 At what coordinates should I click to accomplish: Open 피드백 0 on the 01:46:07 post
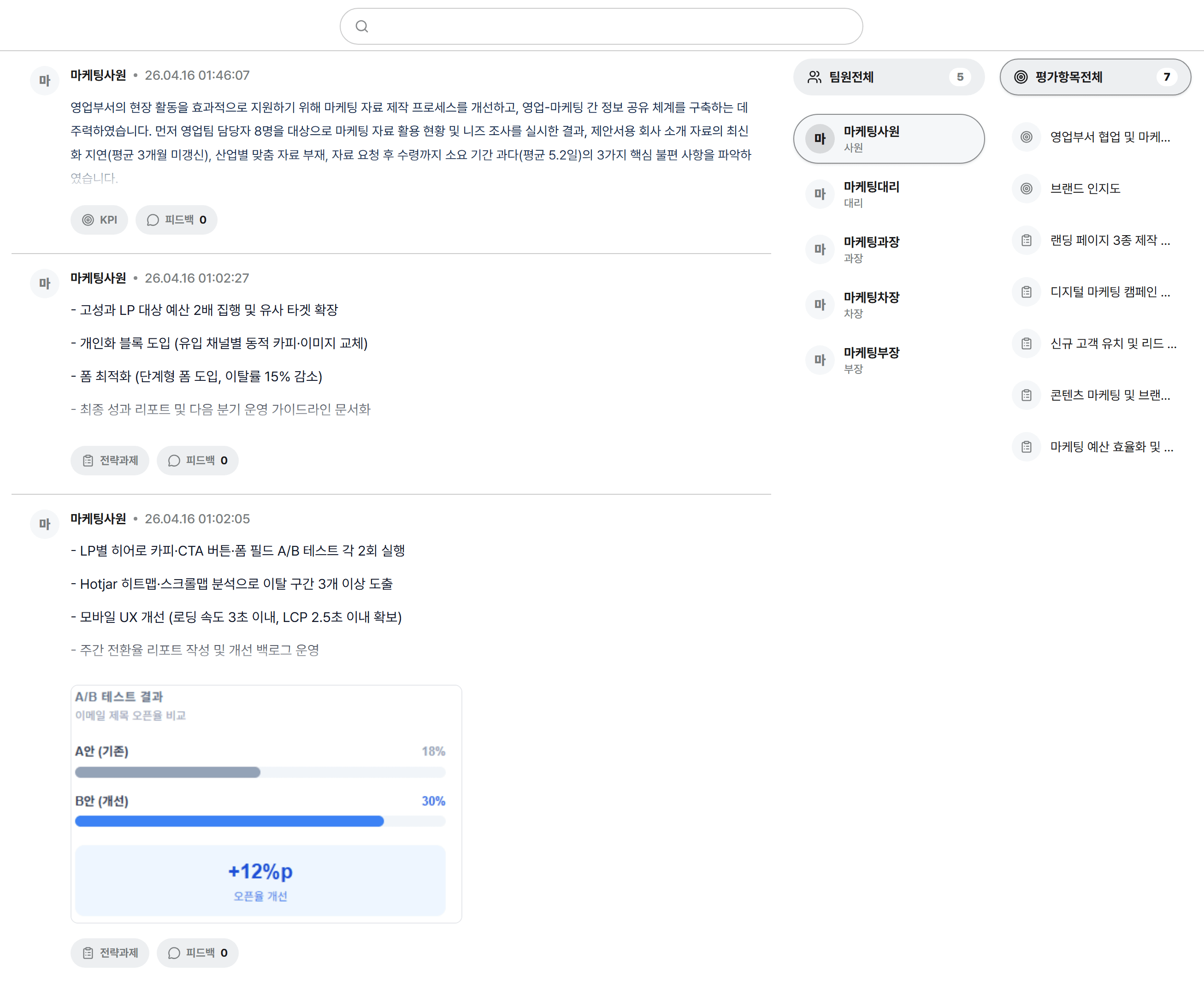point(176,220)
